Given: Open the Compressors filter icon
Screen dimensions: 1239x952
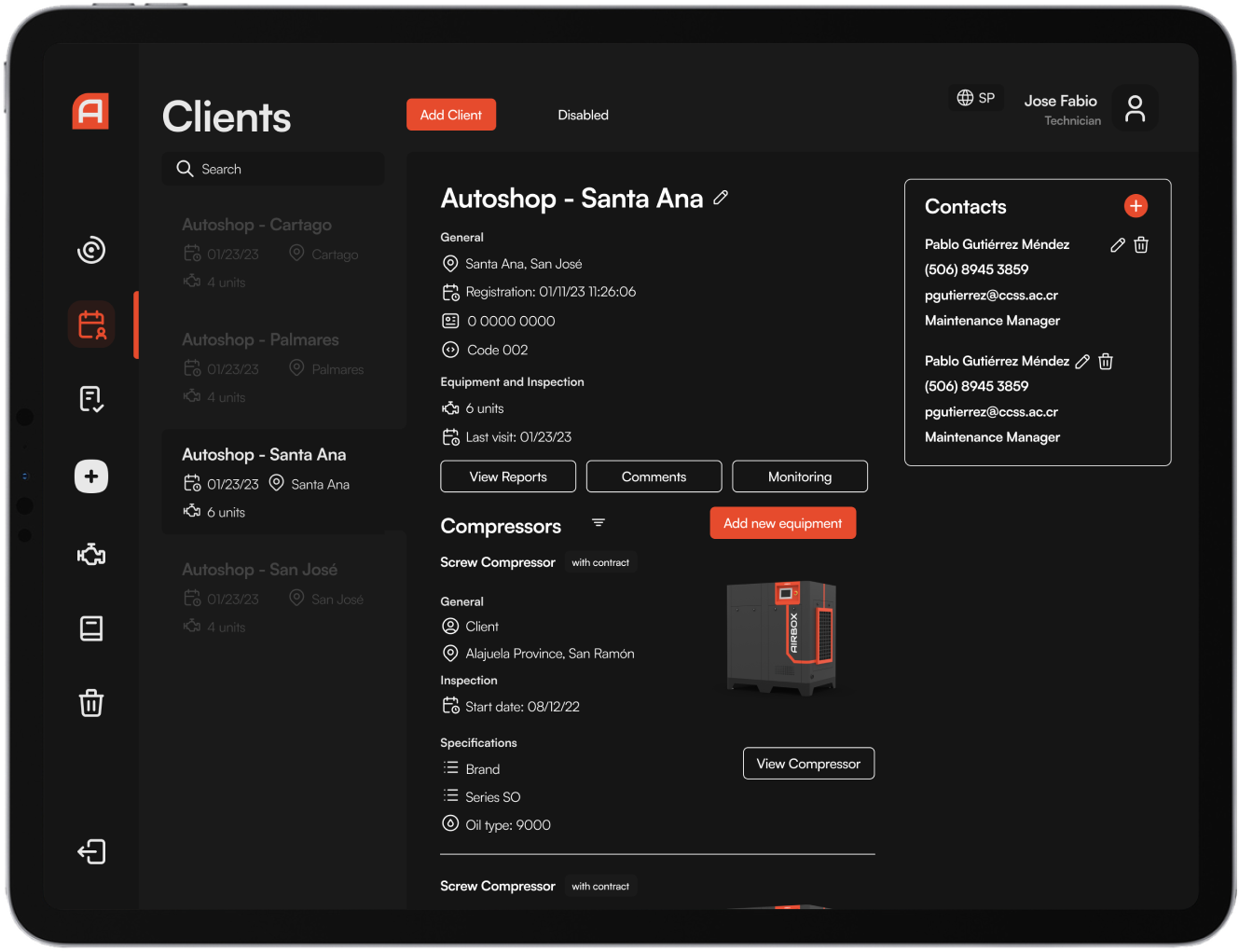Looking at the screenshot, I should (x=599, y=522).
